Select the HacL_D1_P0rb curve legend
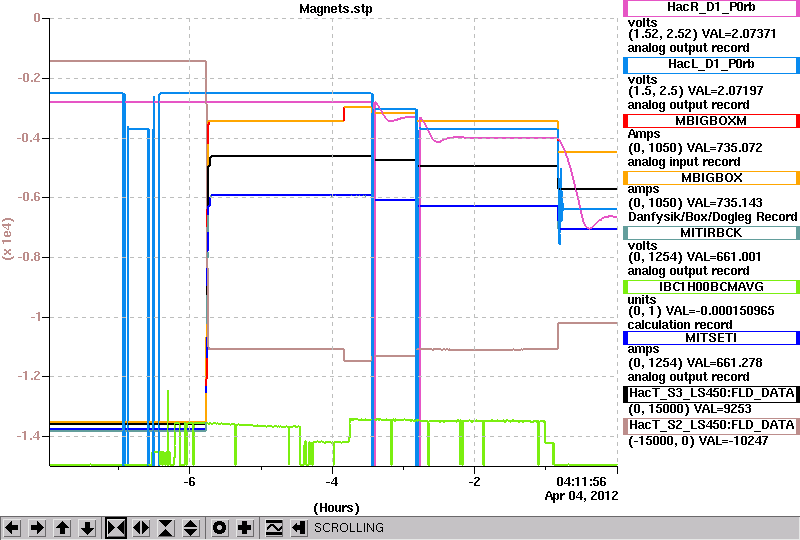This screenshot has height=540, width=800. [x=711, y=65]
